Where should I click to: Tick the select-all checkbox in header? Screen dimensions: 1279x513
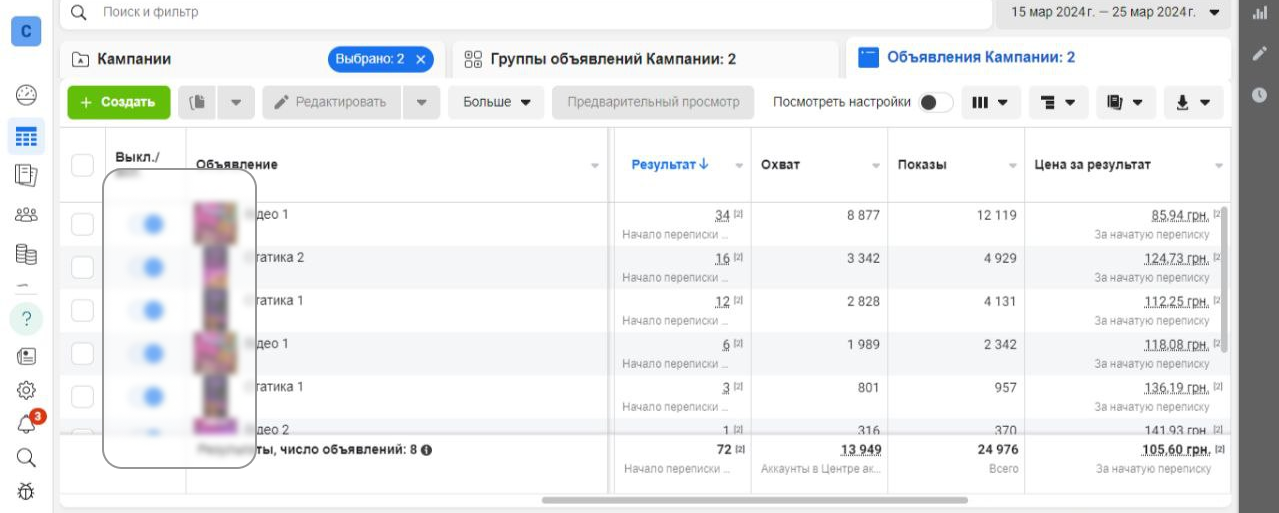coord(82,165)
